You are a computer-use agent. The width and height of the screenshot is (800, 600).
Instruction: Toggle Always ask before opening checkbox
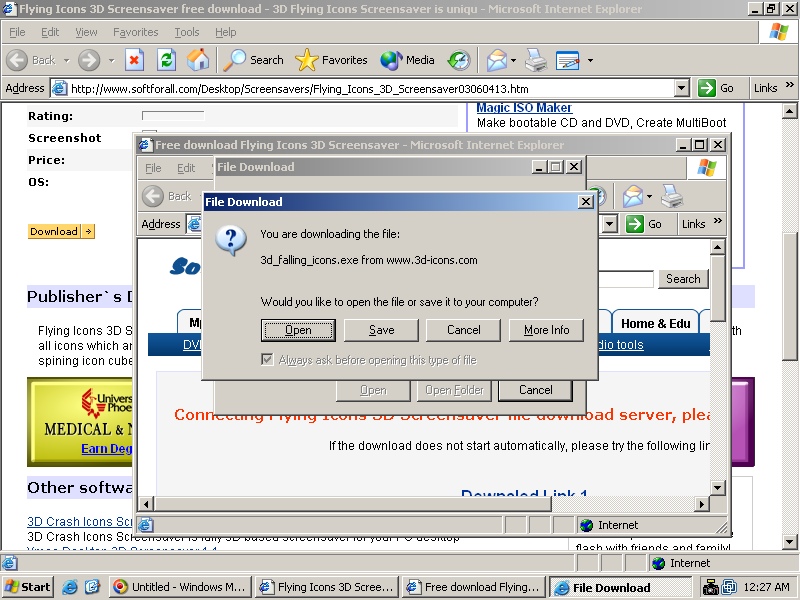(267, 360)
